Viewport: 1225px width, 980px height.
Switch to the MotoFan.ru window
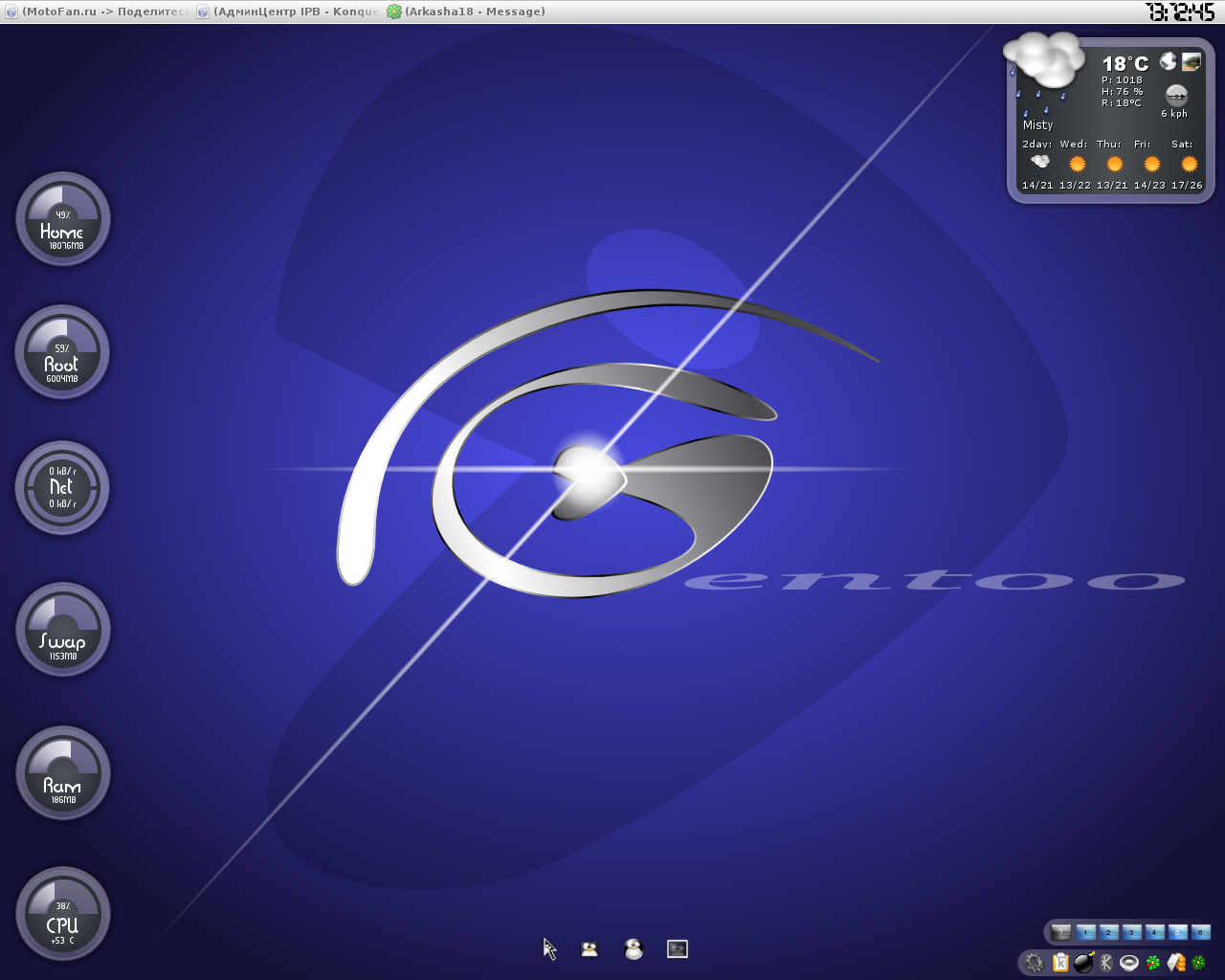(97, 11)
